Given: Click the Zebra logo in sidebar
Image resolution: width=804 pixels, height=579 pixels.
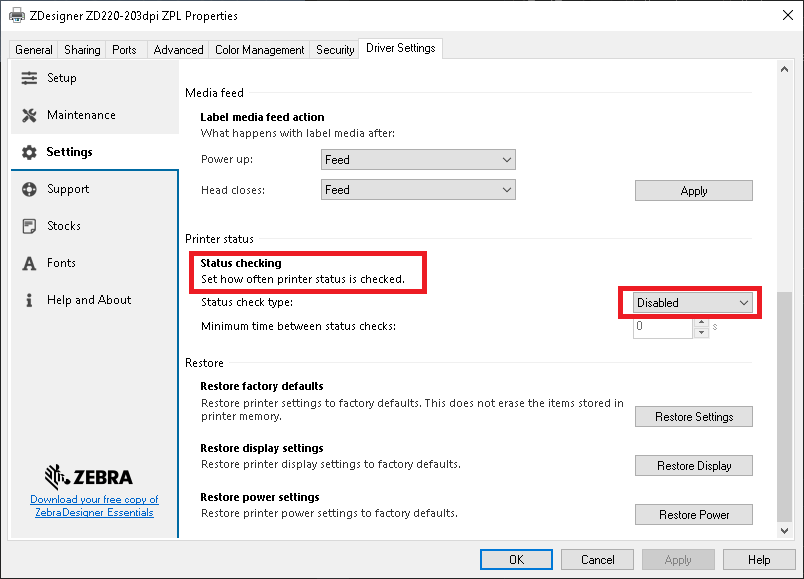Looking at the screenshot, I should point(90,475).
